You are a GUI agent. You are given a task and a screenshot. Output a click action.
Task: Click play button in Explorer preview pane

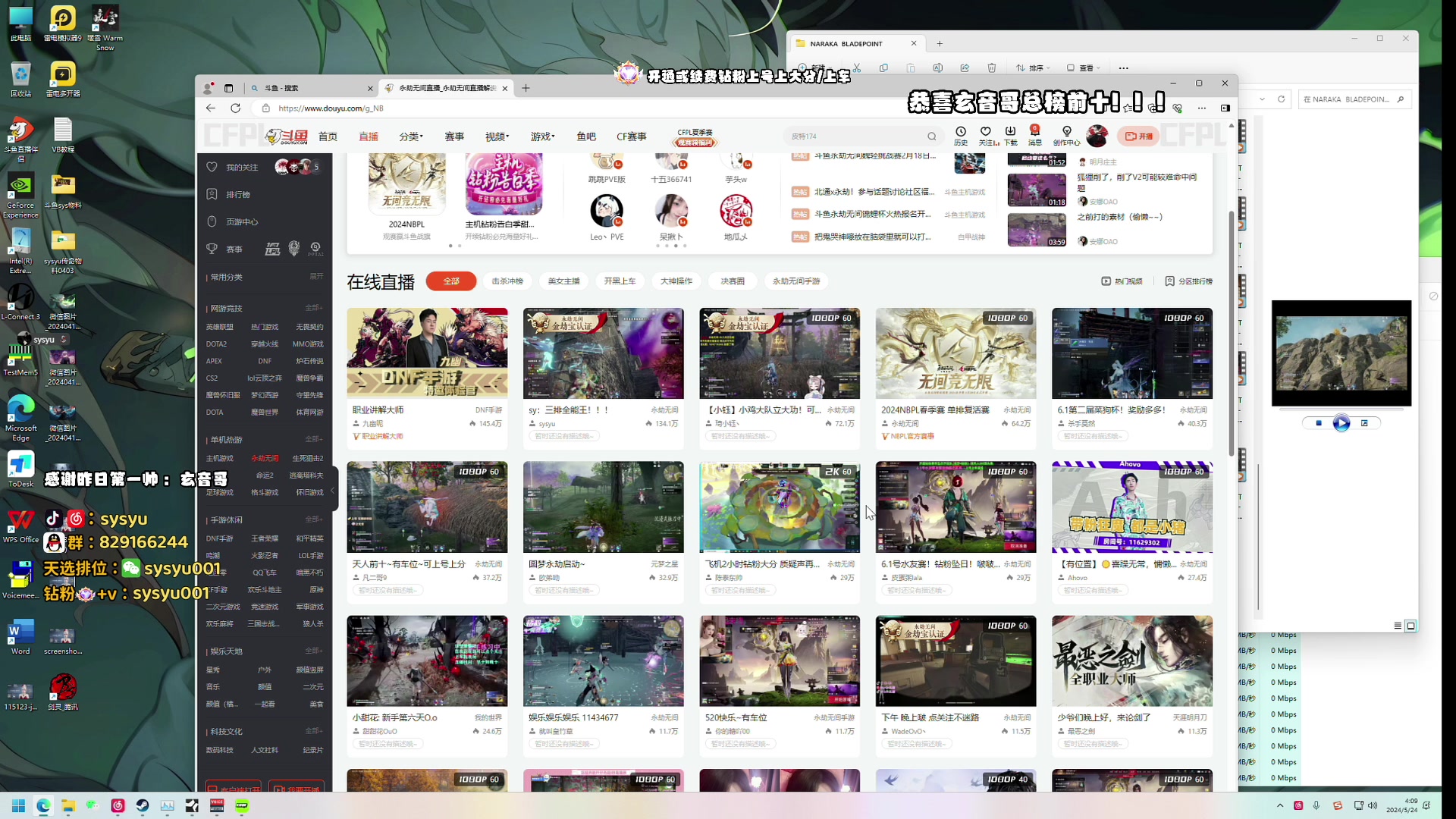pyautogui.click(x=1341, y=423)
